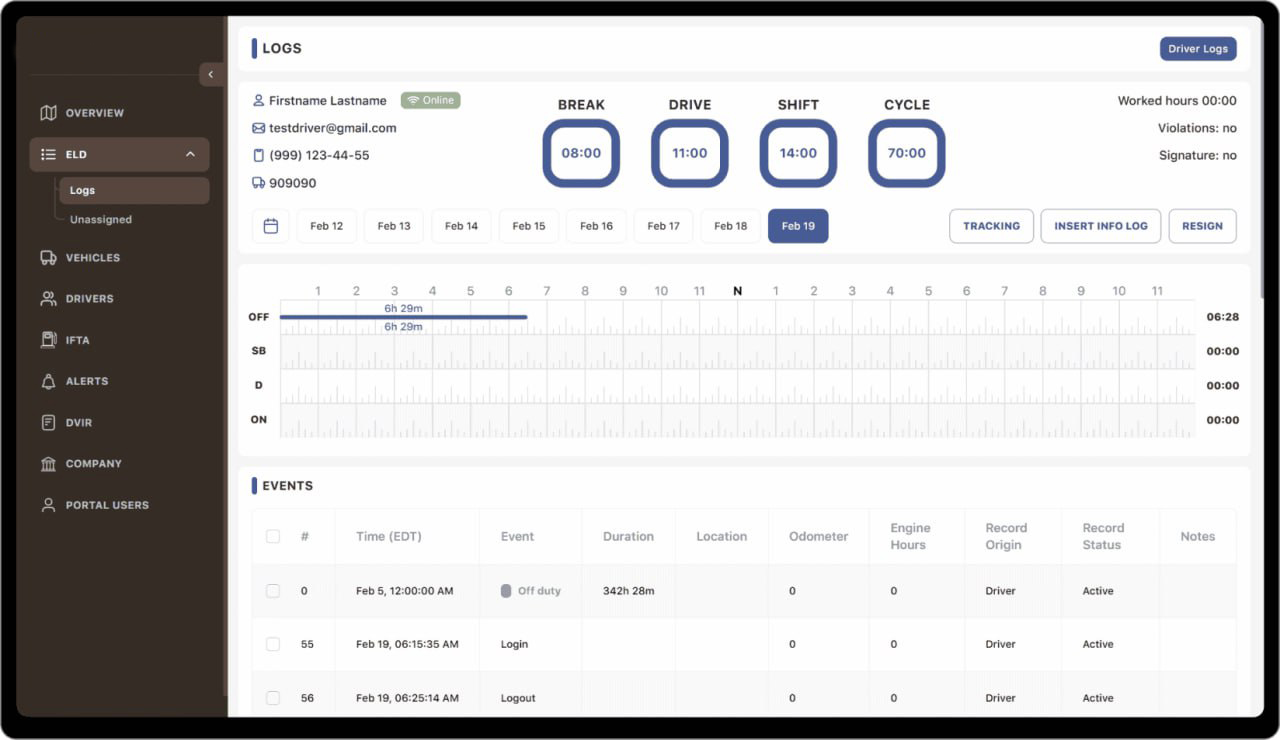
Task: Go to Overview page
Action: (95, 113)
